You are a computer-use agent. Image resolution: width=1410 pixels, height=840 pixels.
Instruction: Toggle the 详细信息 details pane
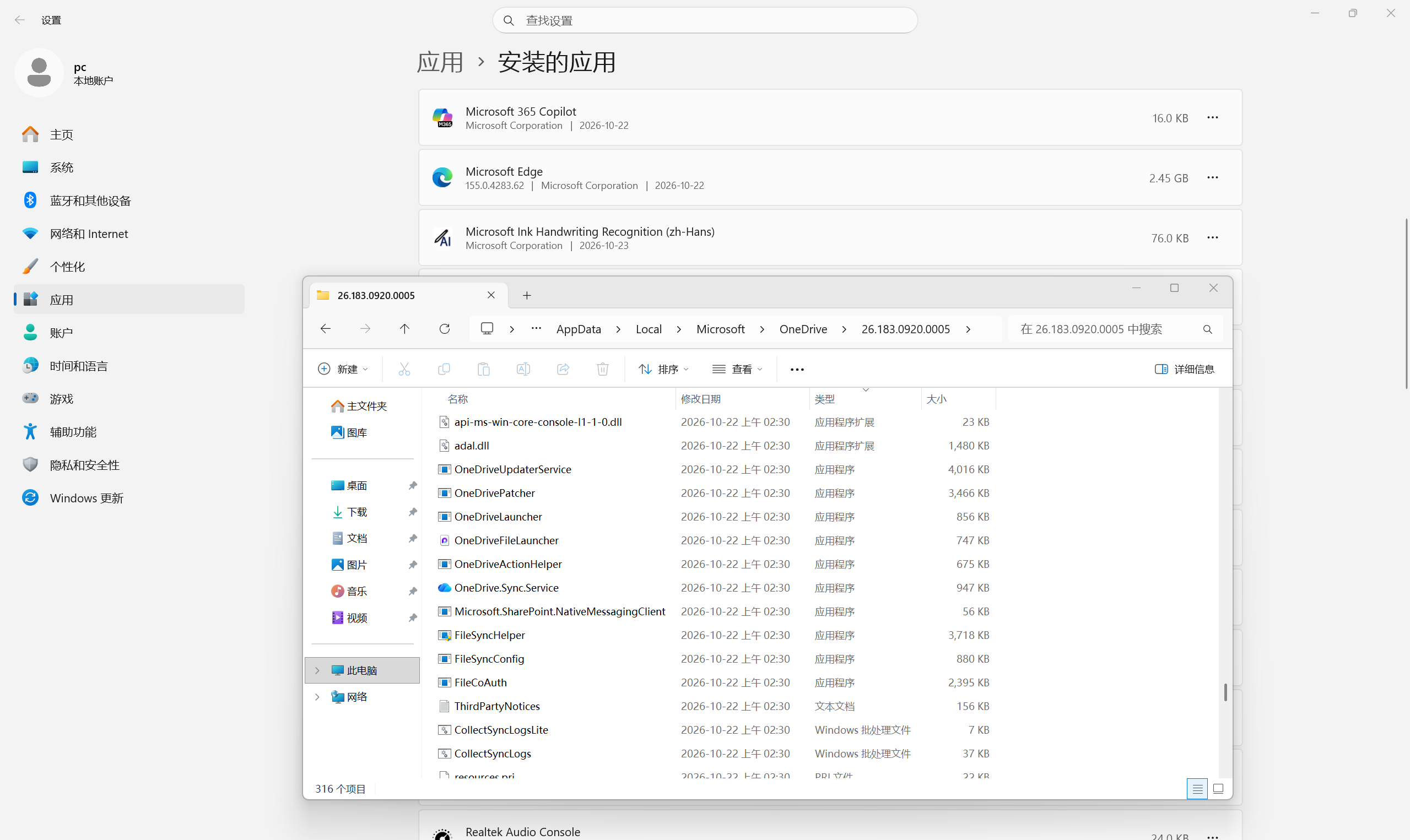(x=1184, y=369)
